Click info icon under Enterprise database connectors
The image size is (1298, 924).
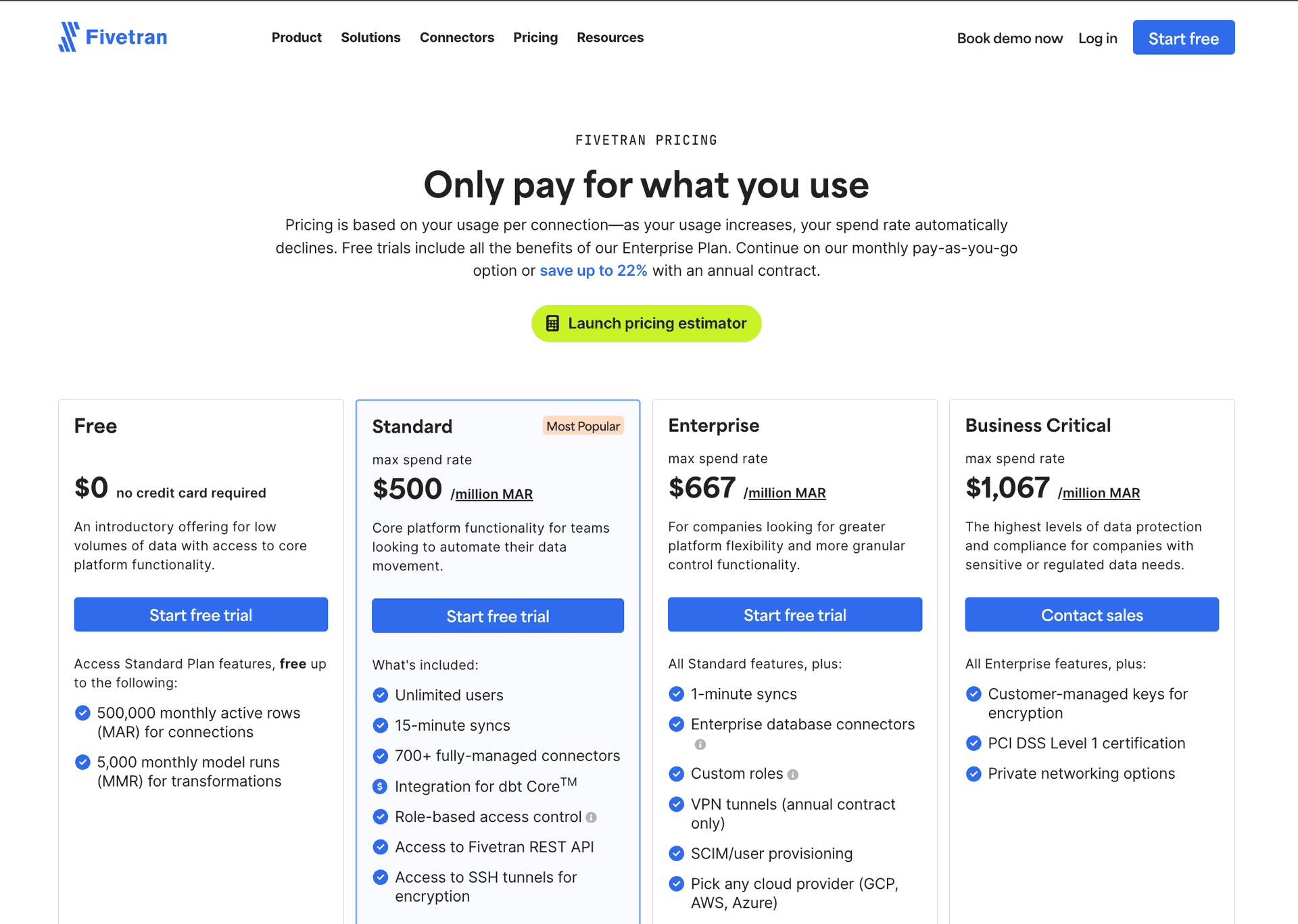pyautogui.click(x=700, y=744)
